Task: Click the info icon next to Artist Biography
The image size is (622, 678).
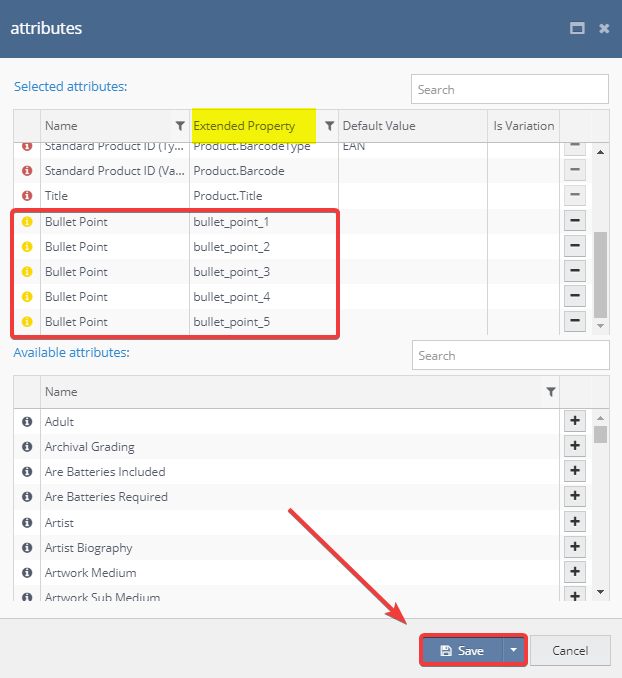Action: [x=27, y=548]
